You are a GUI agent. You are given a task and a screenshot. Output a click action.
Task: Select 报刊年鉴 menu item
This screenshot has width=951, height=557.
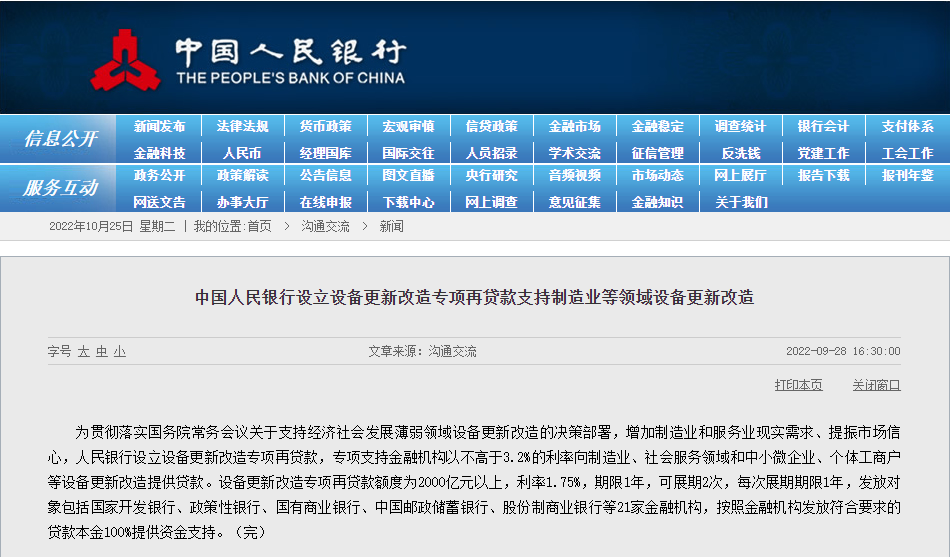tap(907, 175)
